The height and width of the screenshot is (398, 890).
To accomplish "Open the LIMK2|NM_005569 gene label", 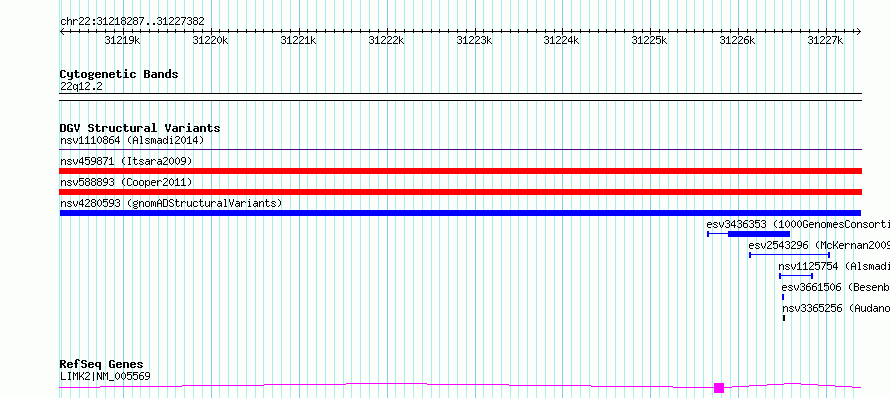I will pos(105,376).
